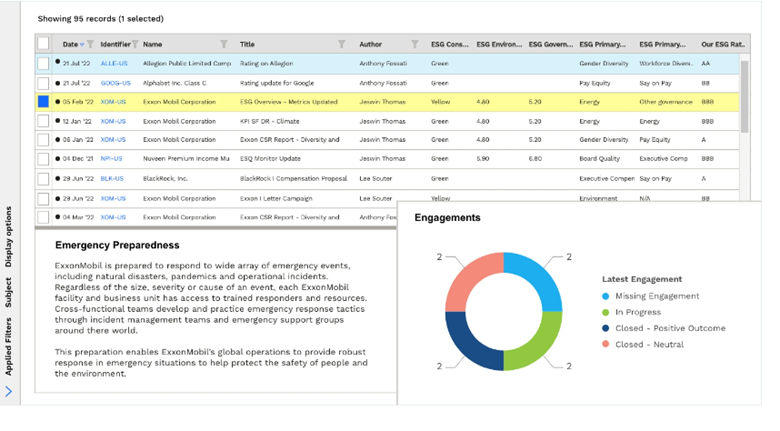
Task: Expand the left sidebar with the chevron arrow
Action: coord(8,391)
